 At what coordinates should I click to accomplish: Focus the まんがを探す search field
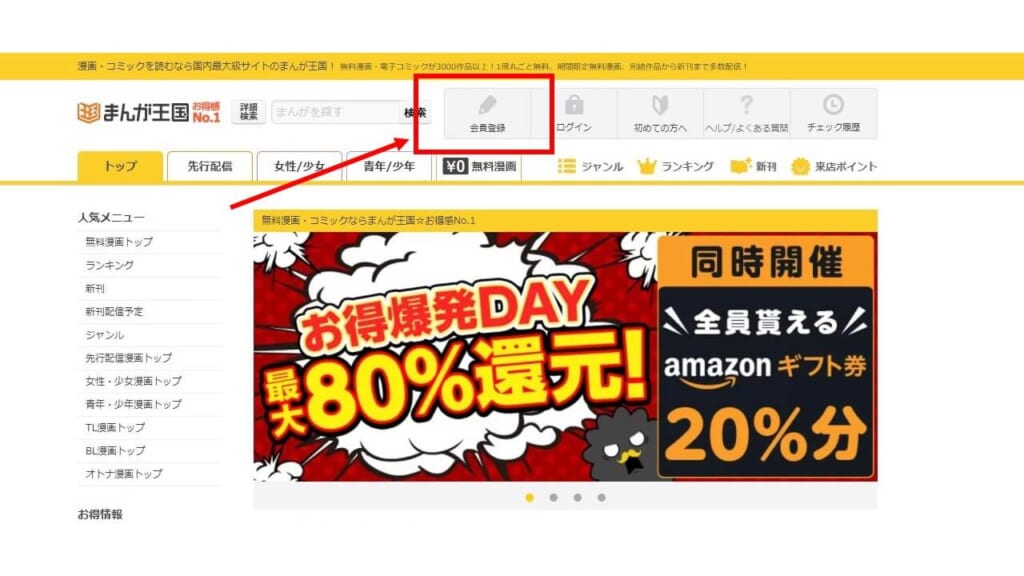coord(335,112)
